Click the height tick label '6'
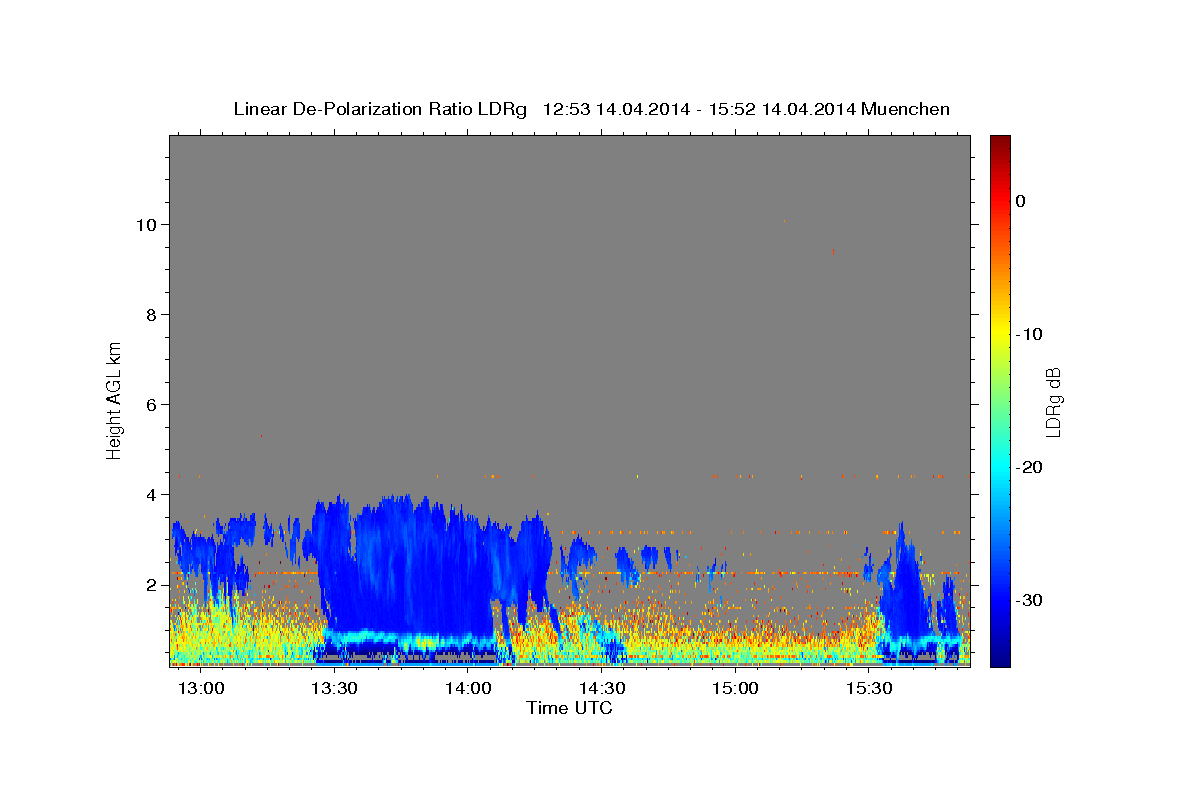Screen dimensions: 1200x800 [x=152, y=405]
